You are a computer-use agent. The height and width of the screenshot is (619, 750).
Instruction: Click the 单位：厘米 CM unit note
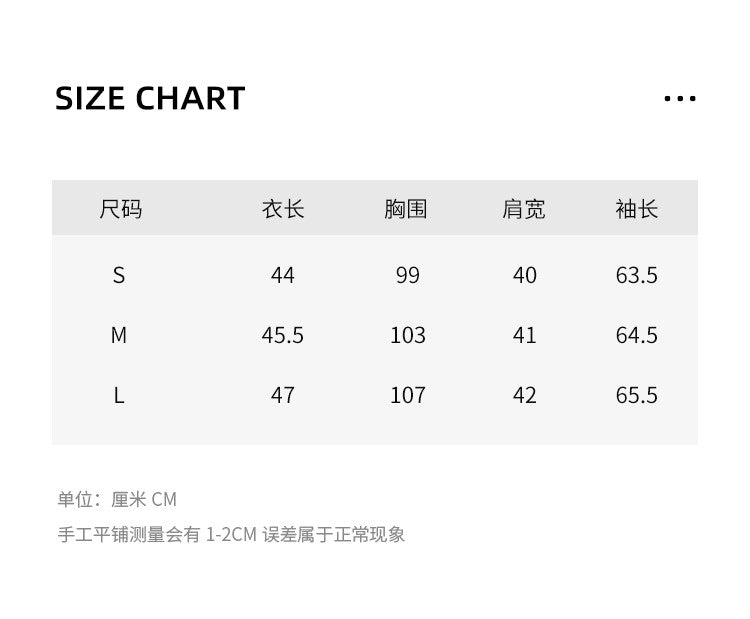(x=117, y=499)
